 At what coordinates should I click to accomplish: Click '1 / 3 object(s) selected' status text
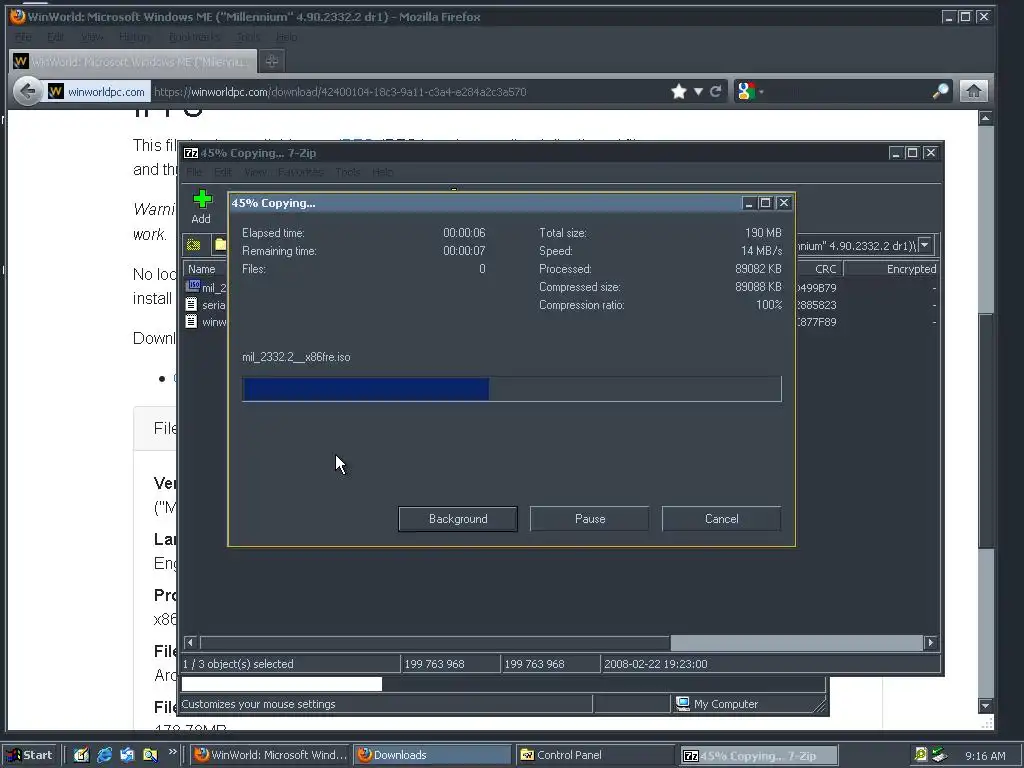click(238, 664)
